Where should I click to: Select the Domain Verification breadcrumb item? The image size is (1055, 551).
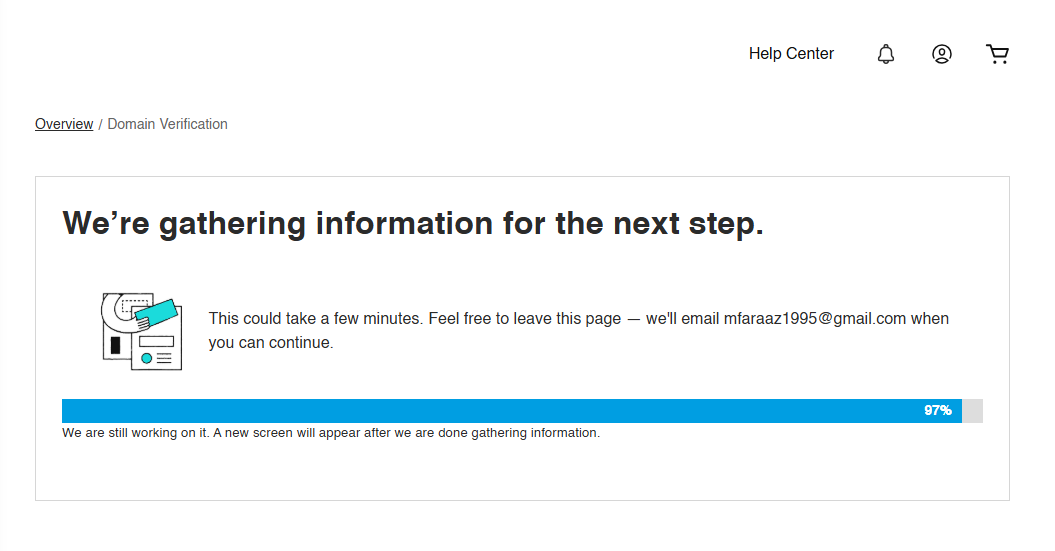coord(168,124)
